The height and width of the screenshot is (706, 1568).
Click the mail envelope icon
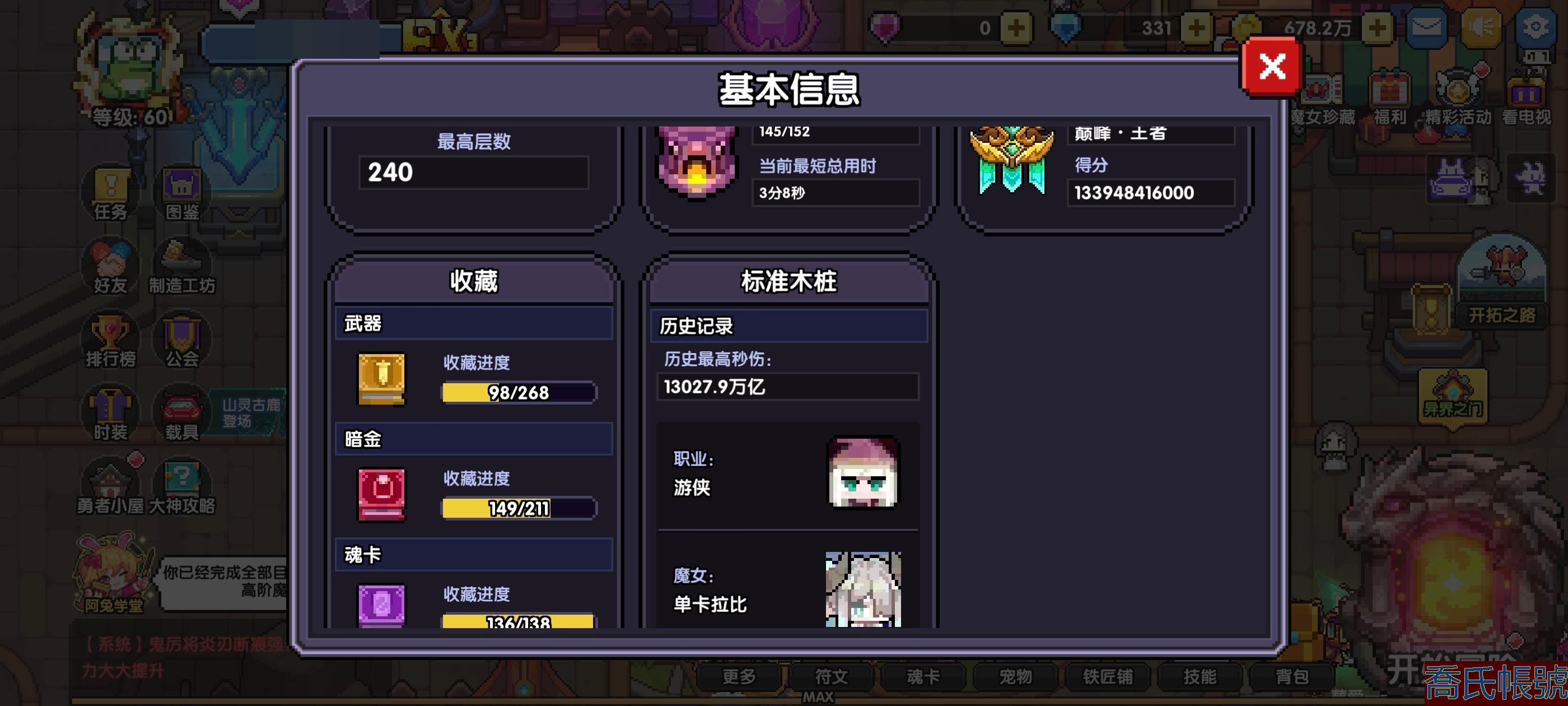[1426, 27]
